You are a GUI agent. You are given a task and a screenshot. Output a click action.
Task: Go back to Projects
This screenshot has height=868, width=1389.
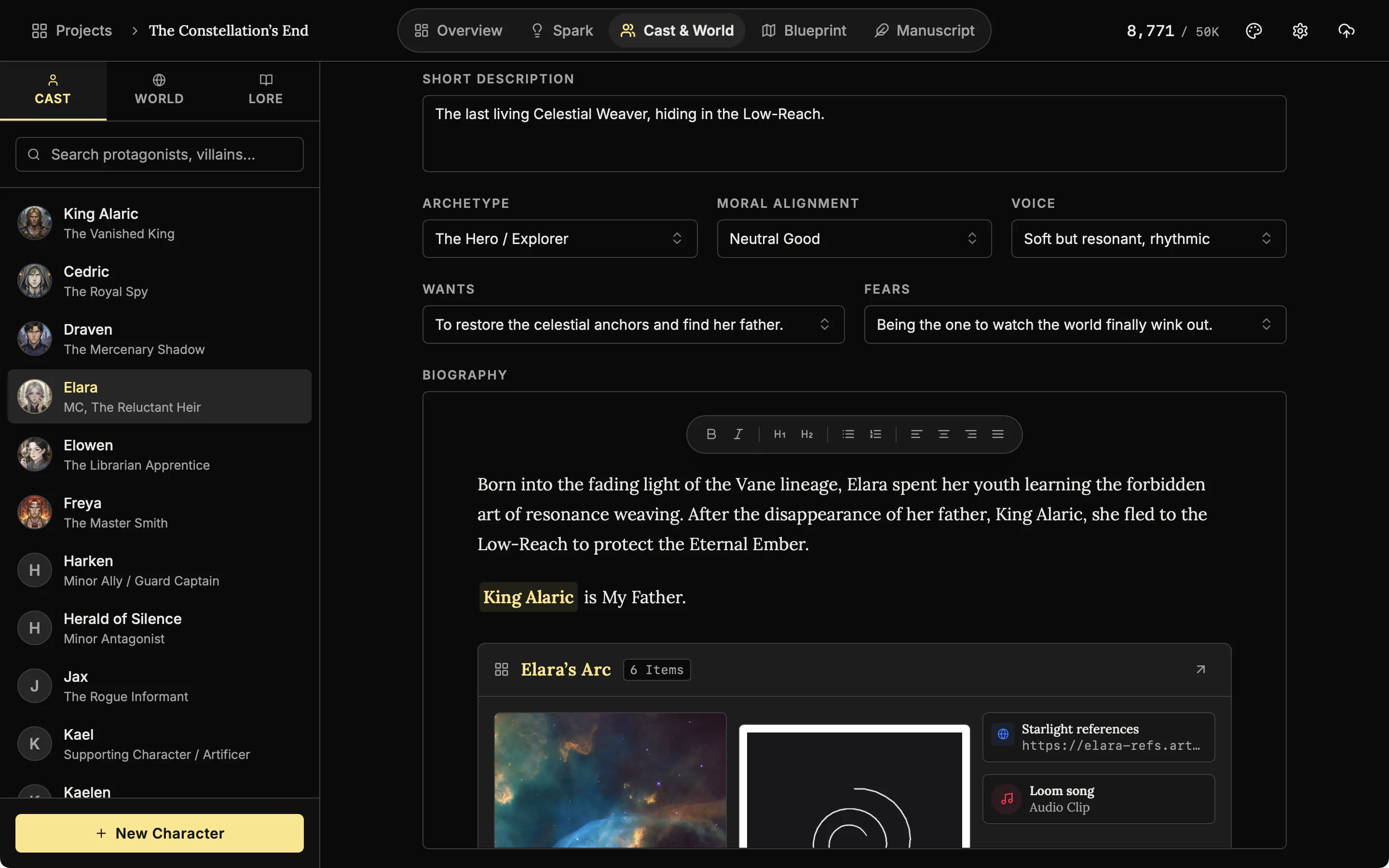coord(72,30)
